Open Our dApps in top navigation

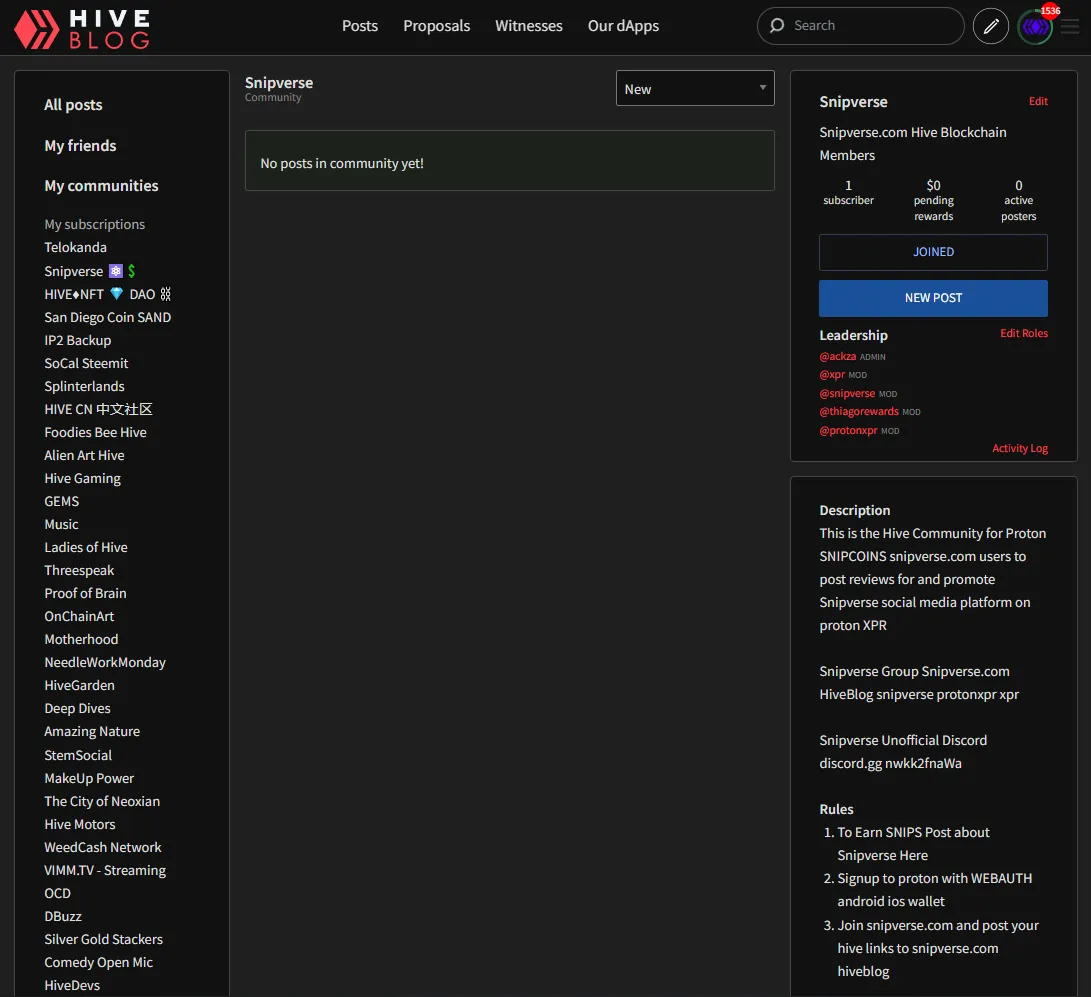(x=623, y=26)
